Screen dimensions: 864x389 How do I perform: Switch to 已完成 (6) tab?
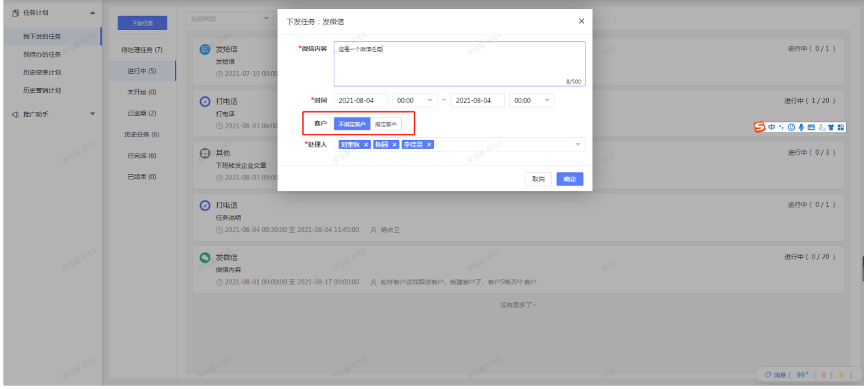pos(142,155)
